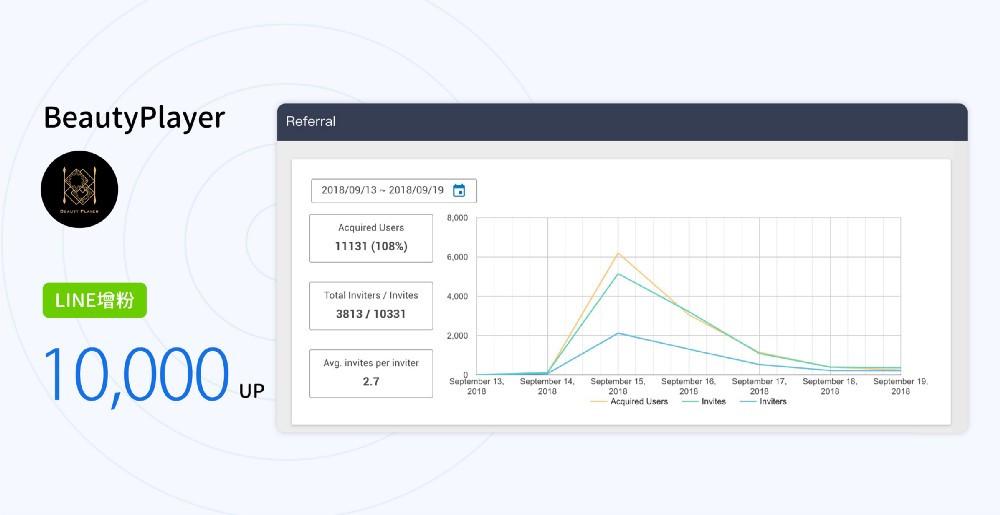Select the Total Inviters / Invites card
The image size is (1000, 515).
coord(371,306)
